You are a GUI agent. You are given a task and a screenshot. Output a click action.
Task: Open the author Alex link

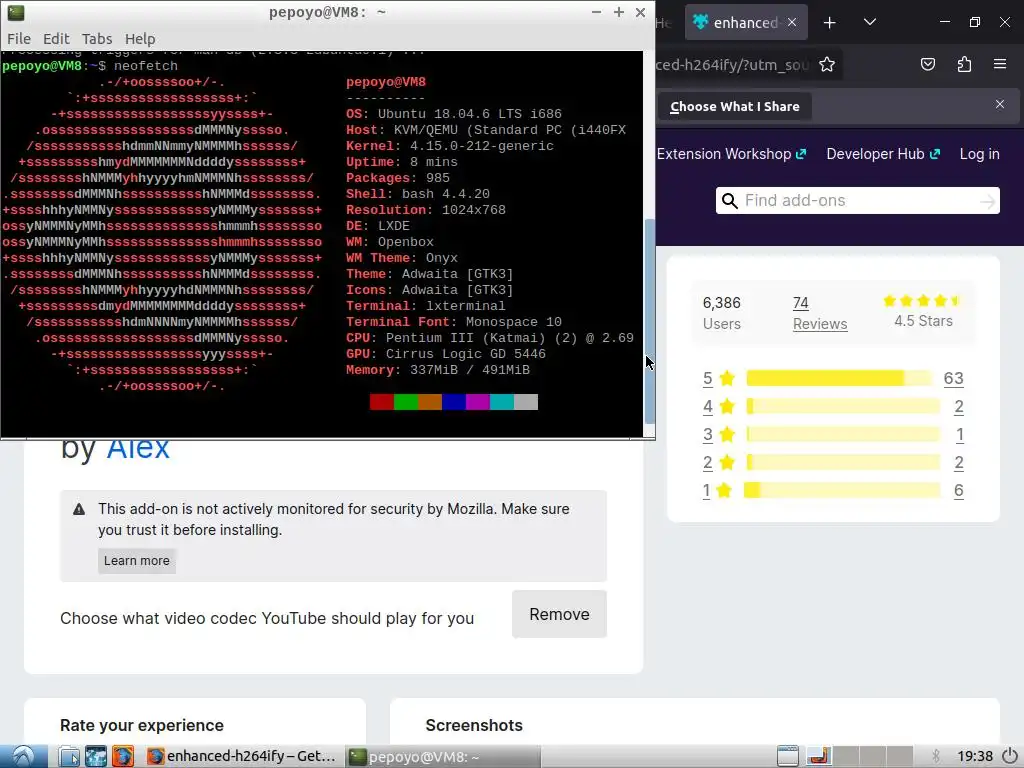click(x=138, y=449)
